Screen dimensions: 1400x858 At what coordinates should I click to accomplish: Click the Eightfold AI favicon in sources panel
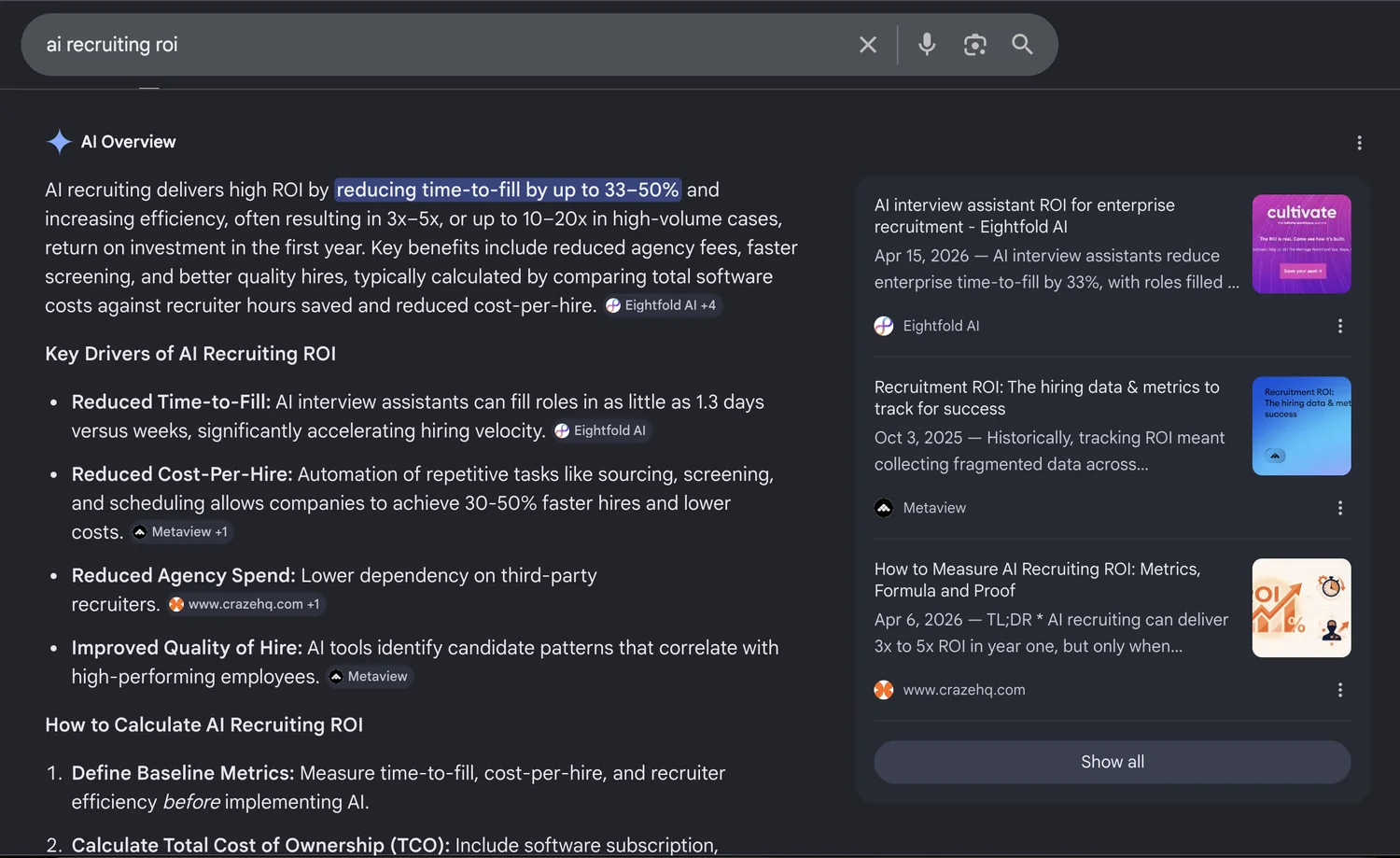(884, 326)
